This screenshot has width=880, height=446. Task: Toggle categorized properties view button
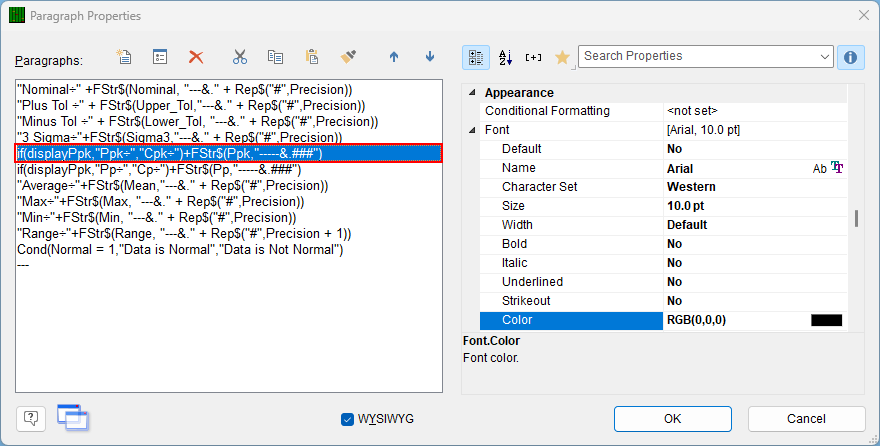click(x=476, y=57)
